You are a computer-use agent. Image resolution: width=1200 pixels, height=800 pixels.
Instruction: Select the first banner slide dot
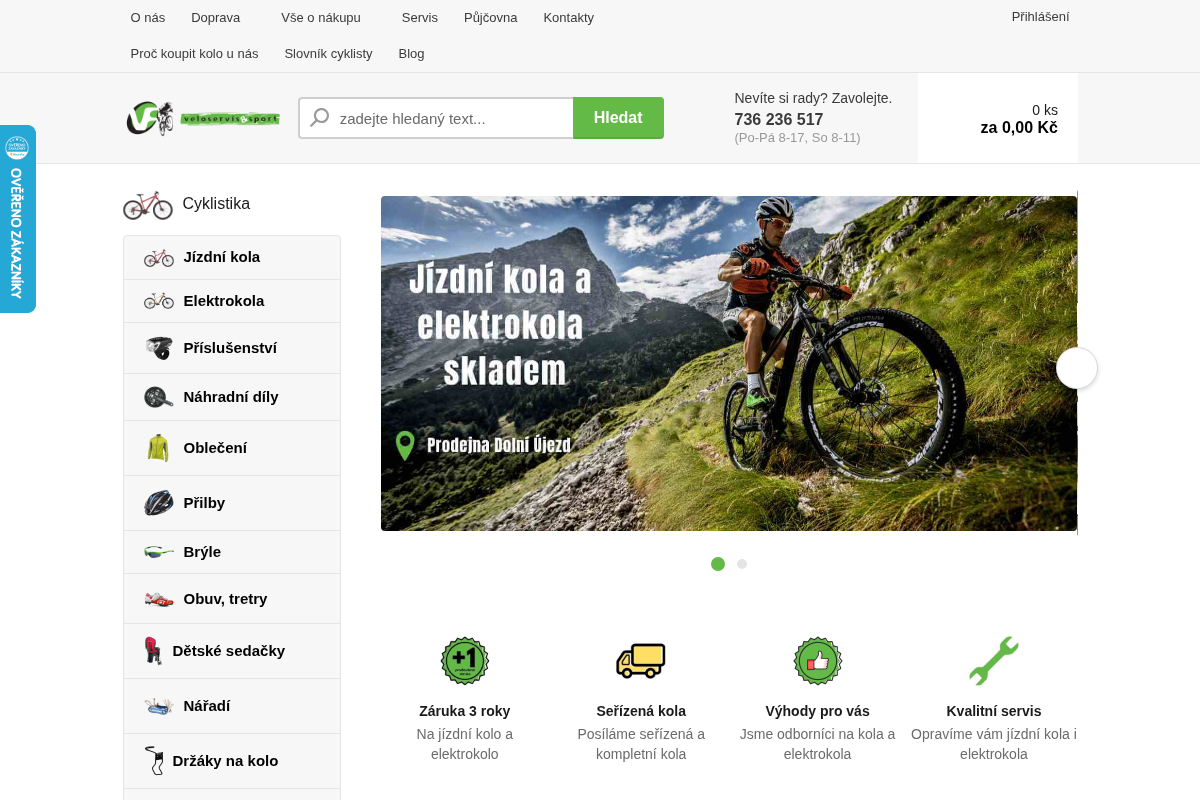coord(718,564)
